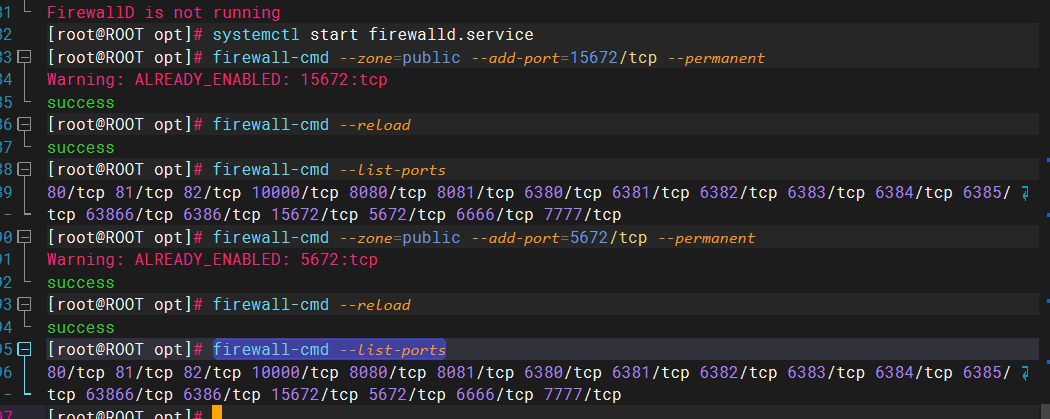This screenshot has width=1050, height=419.
Task: Click "success" beneath the 5672:tcp warning
Action: (x=81, y=282)
